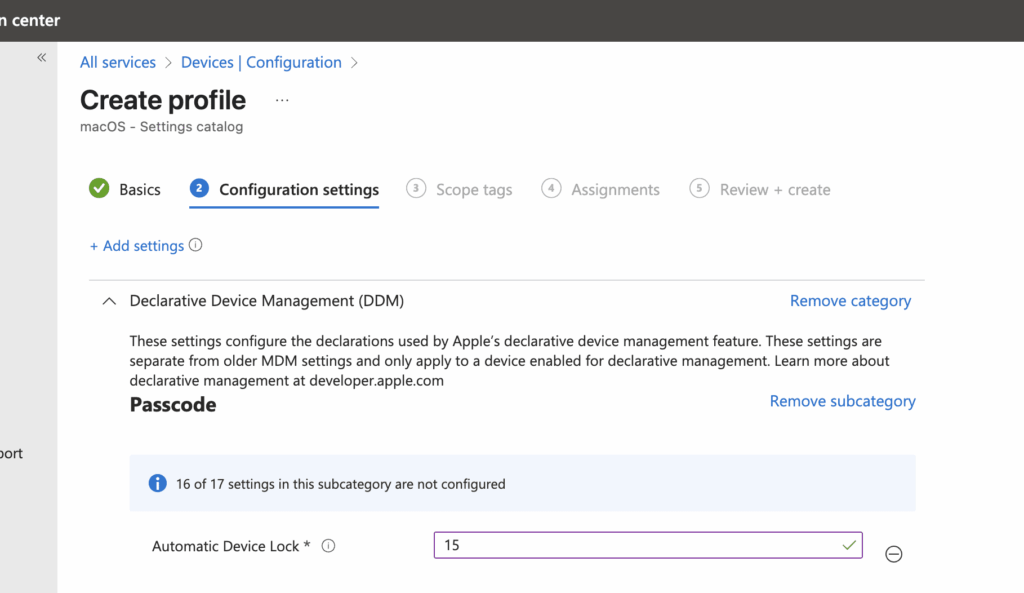Click the blue info icon in the banner
Image resolution: width=1024 pixels, height=593 pixels.
pos(157,484)
